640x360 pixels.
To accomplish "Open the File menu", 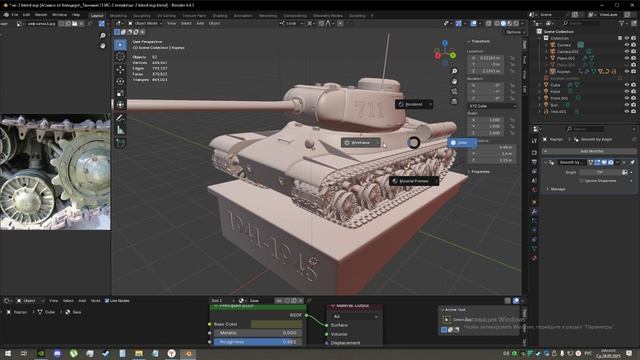I will [15, 15].
